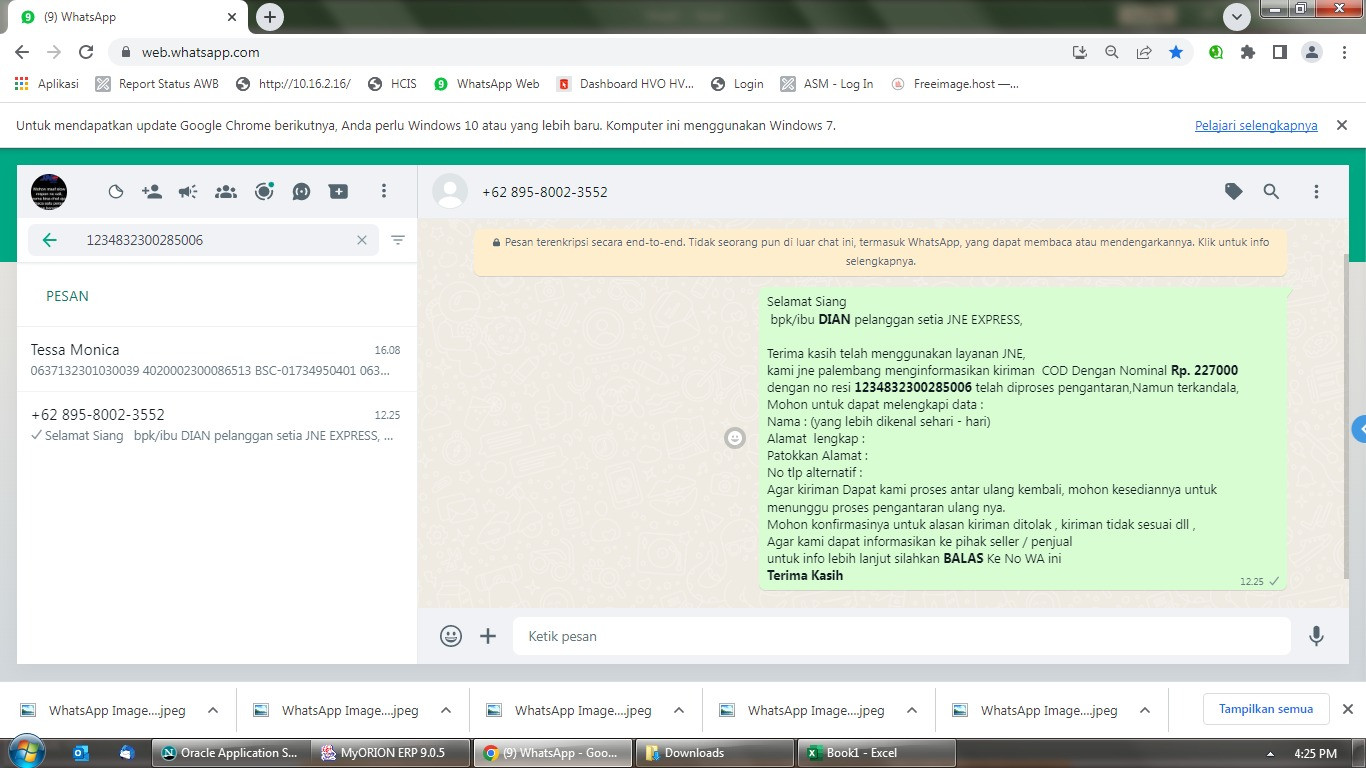
Task: Open Chrome three-dot menu
Action: tap(1344, 52)
